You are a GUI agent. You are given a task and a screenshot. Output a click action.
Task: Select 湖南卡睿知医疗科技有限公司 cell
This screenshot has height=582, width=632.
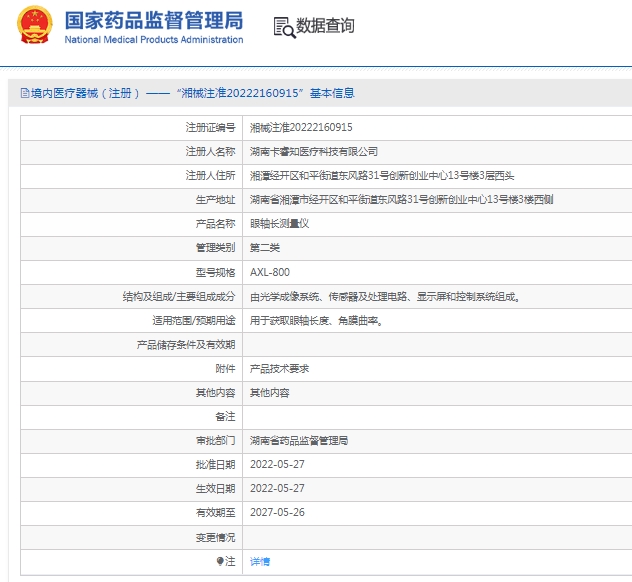[314, 152]
